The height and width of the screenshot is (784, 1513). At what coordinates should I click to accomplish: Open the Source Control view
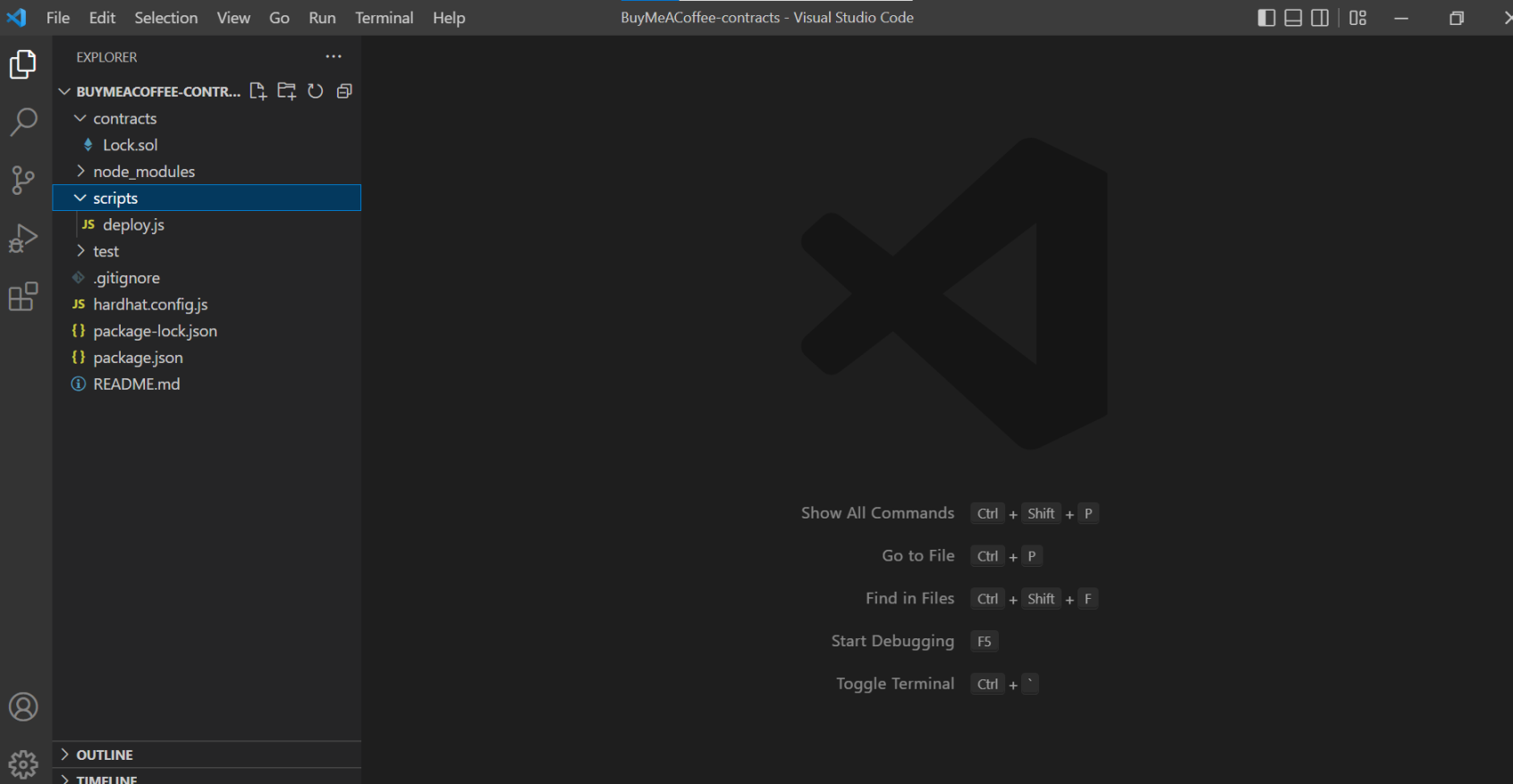point(23,180)
